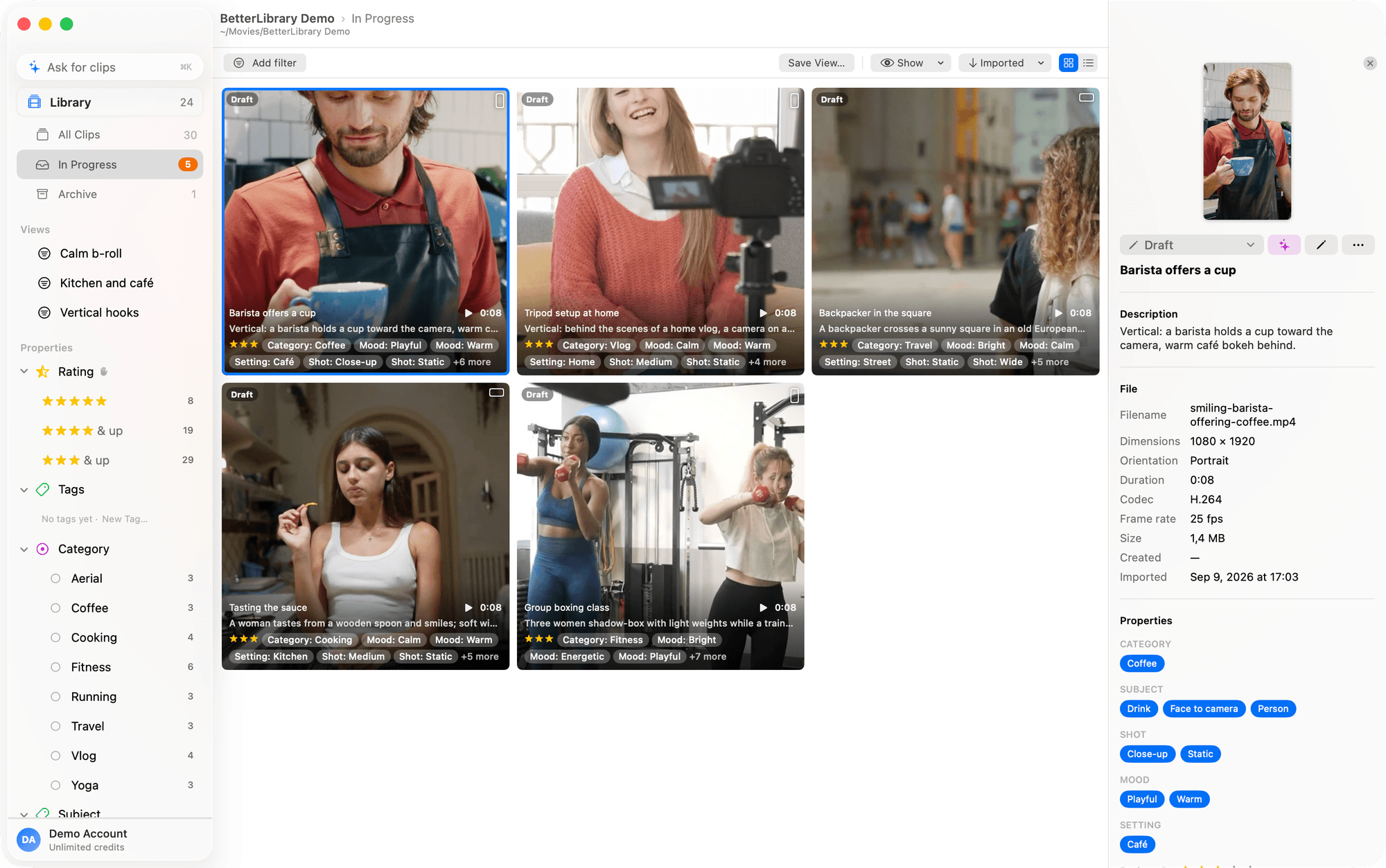Open the All Clips section
This screenshot has width=1386, height=868.
point(111,135)
